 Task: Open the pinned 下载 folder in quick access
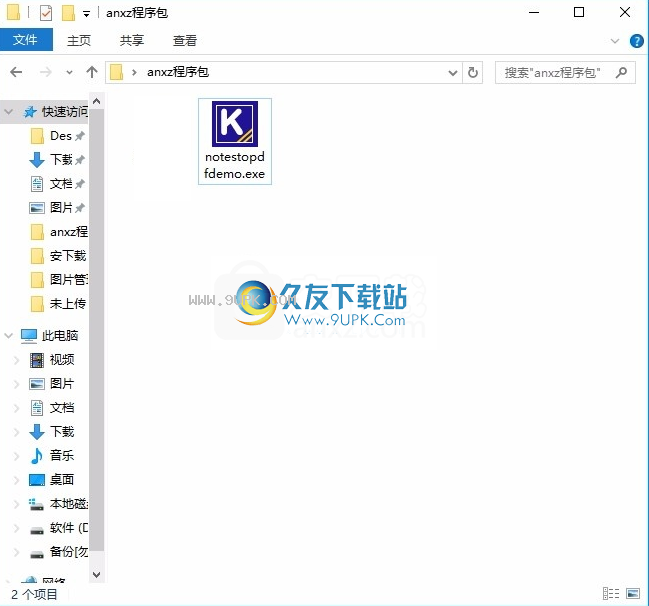pos(60,160)
